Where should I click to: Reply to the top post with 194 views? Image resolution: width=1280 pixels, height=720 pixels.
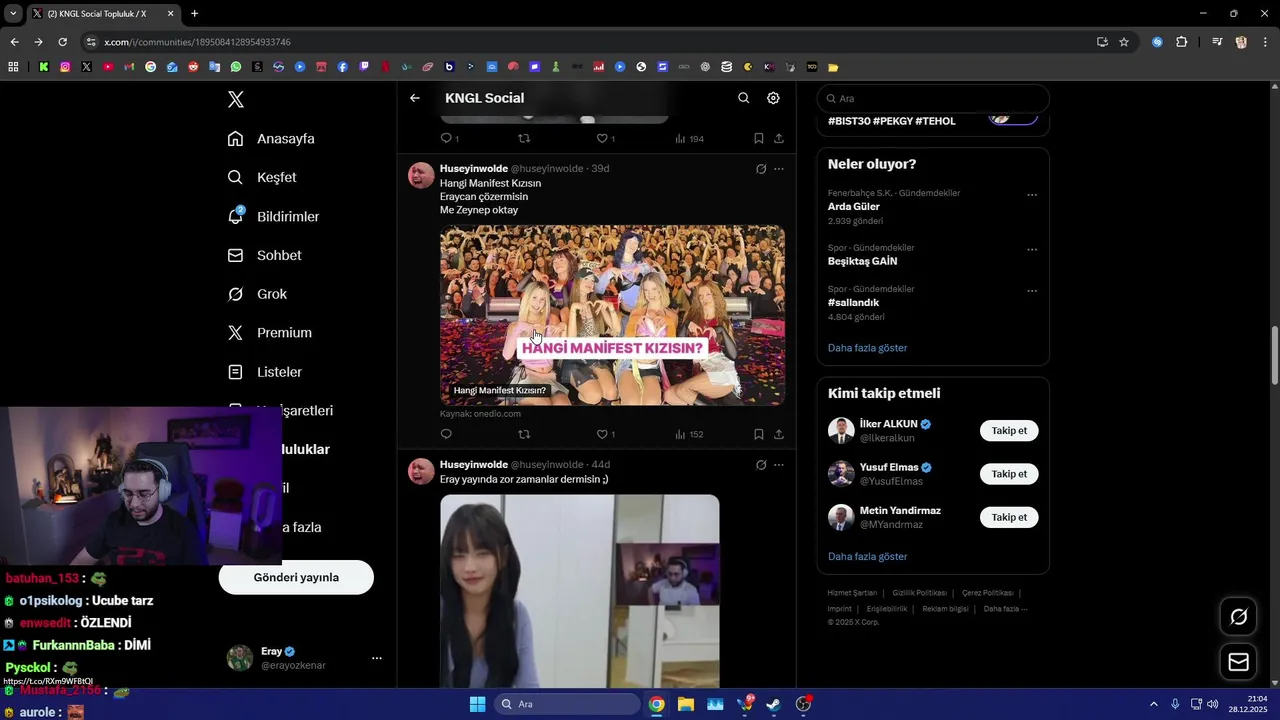click(x=450, y=138)
